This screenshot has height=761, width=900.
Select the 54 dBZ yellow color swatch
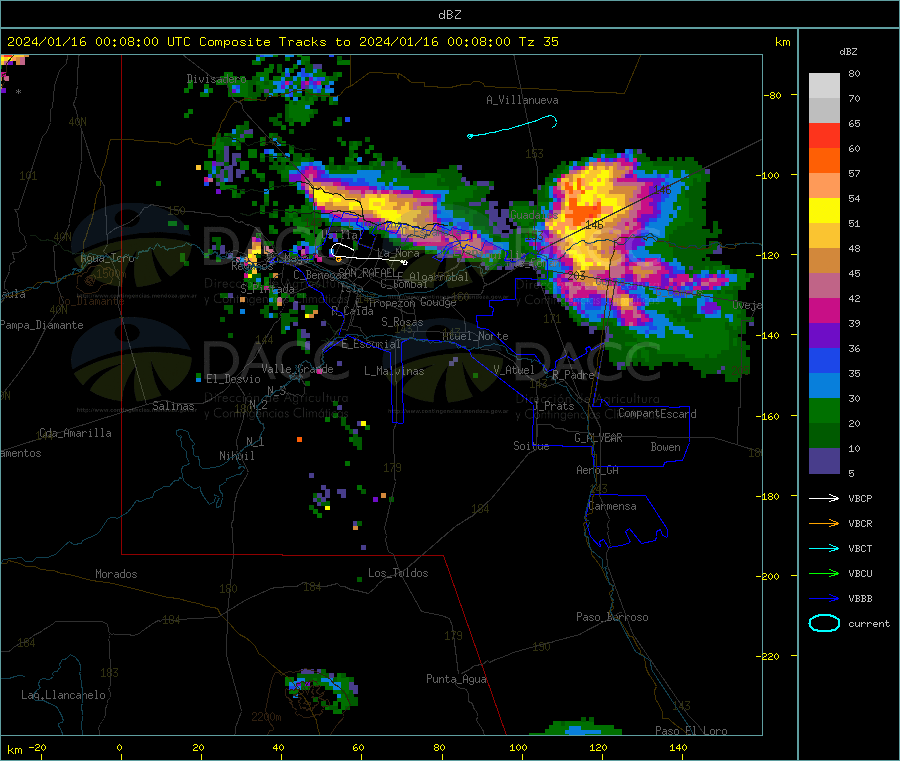pyautogui.click(x=824, y=211)
